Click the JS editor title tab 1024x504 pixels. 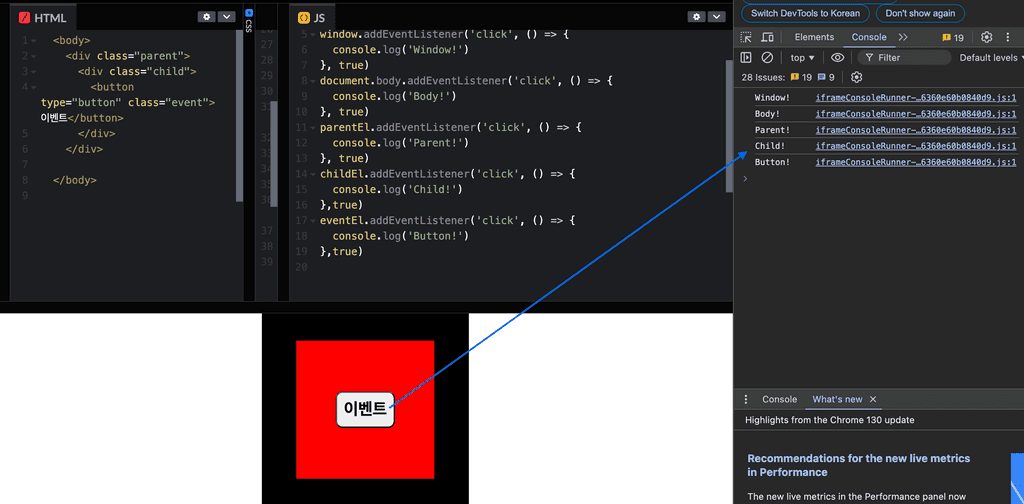312,18
